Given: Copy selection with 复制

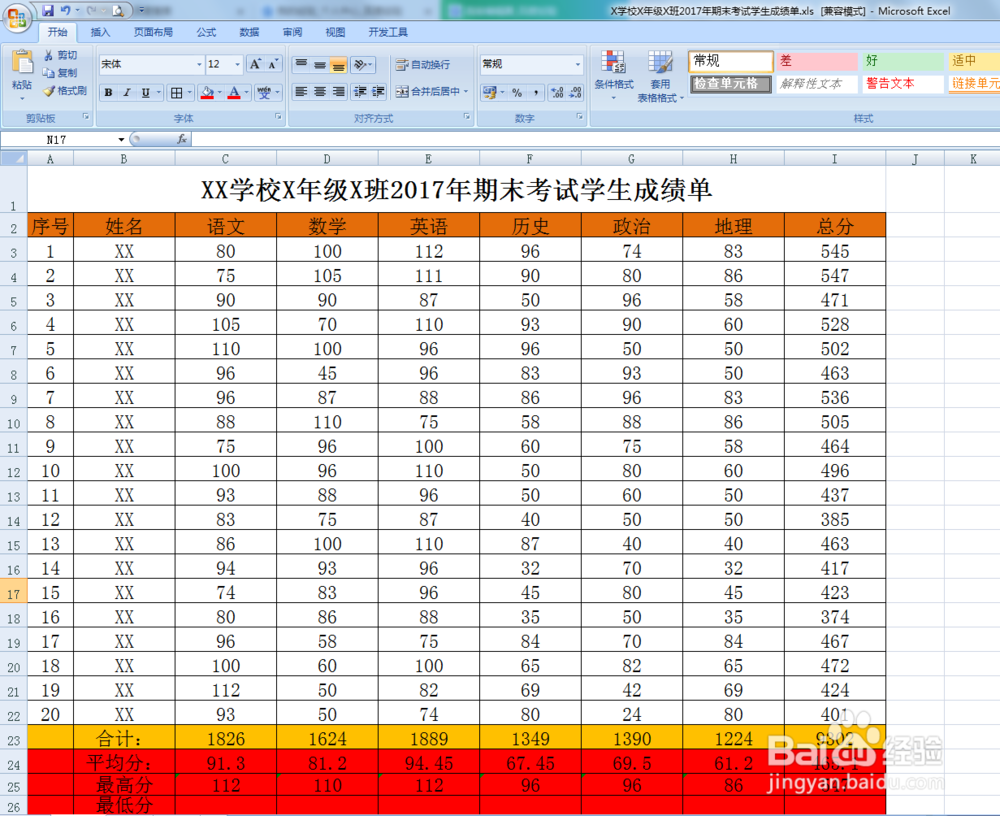Looking at the screenshot, I should (60, 73).
